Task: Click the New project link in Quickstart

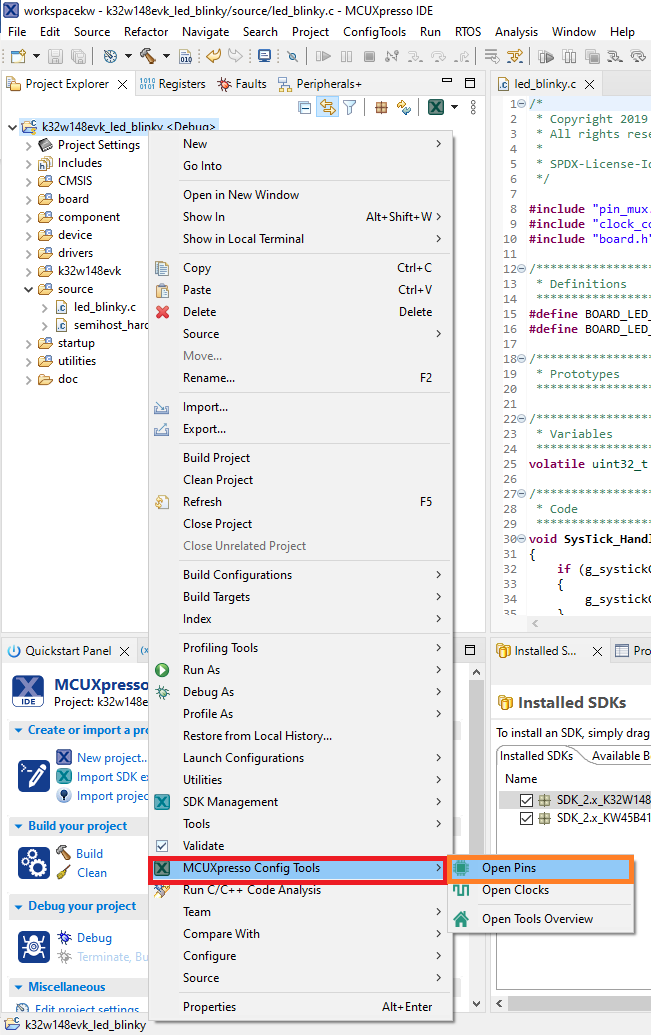Action: click(x=111, y=758)
